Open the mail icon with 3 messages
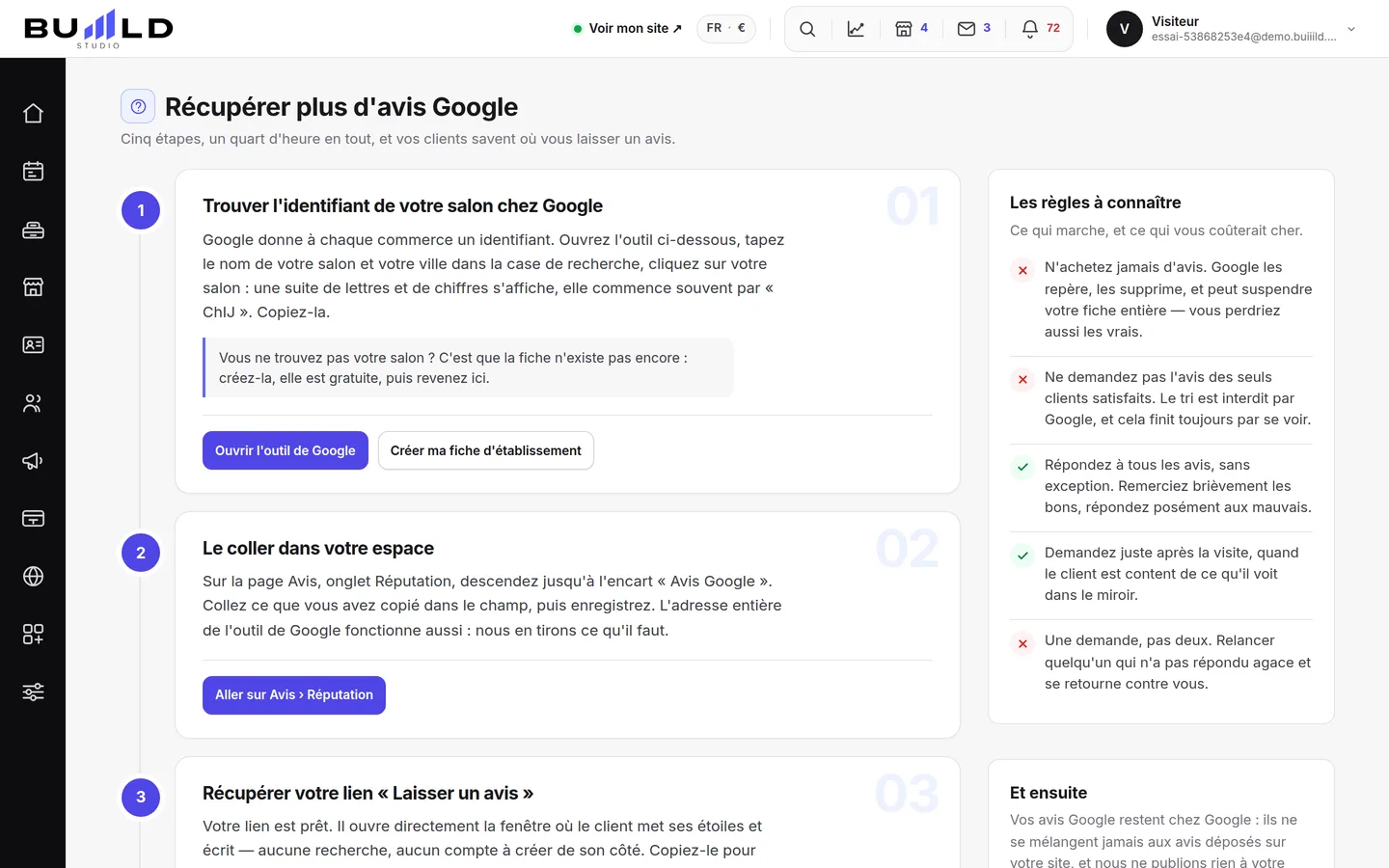This screenshot has width=1389, height=868. click(x=974, y=29)
